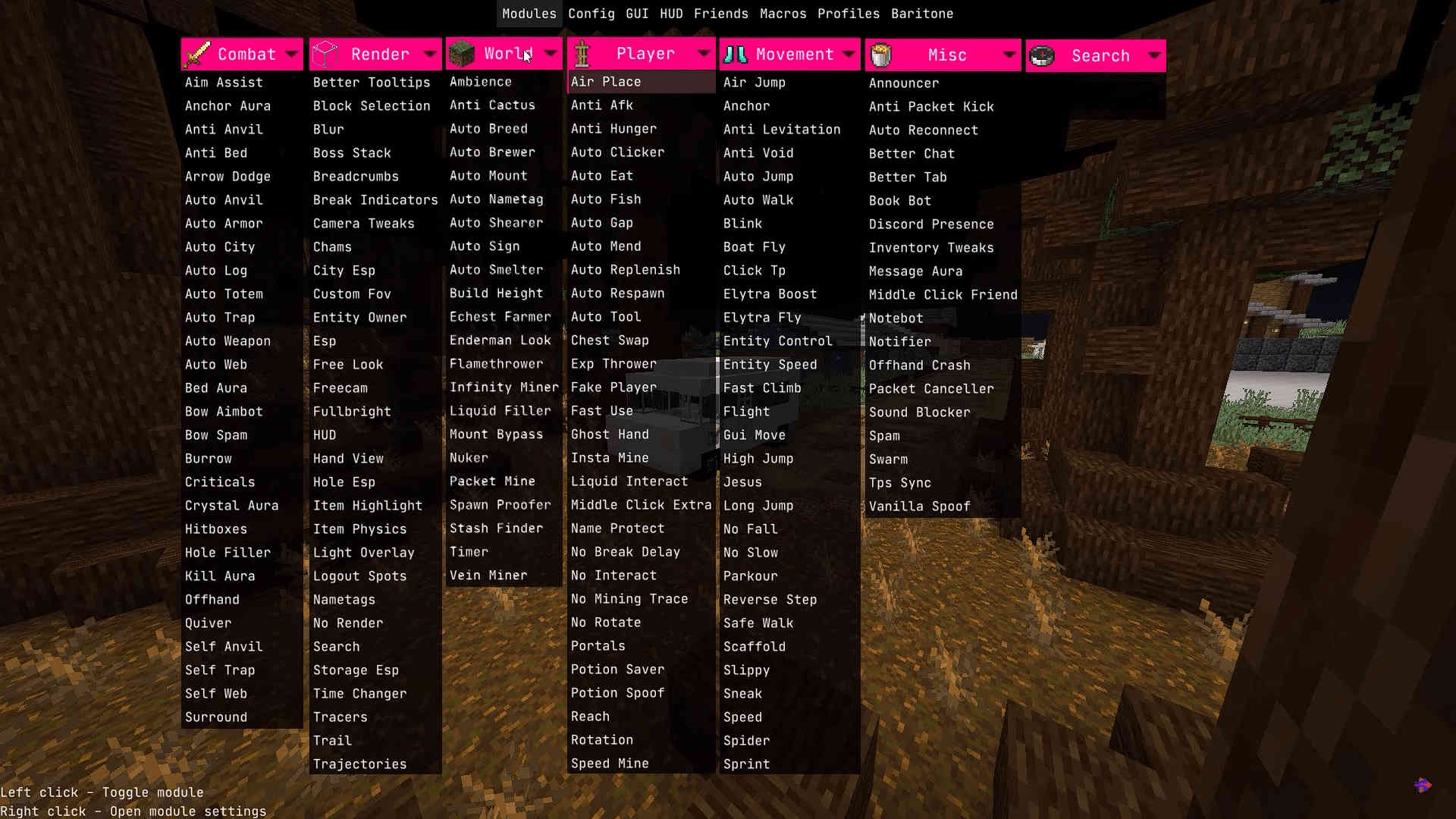
Task: Click the HUD menu item
Action: 670,13
